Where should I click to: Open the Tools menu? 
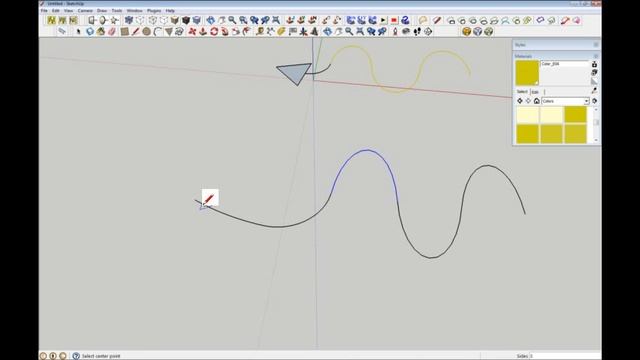pos(117,11)
